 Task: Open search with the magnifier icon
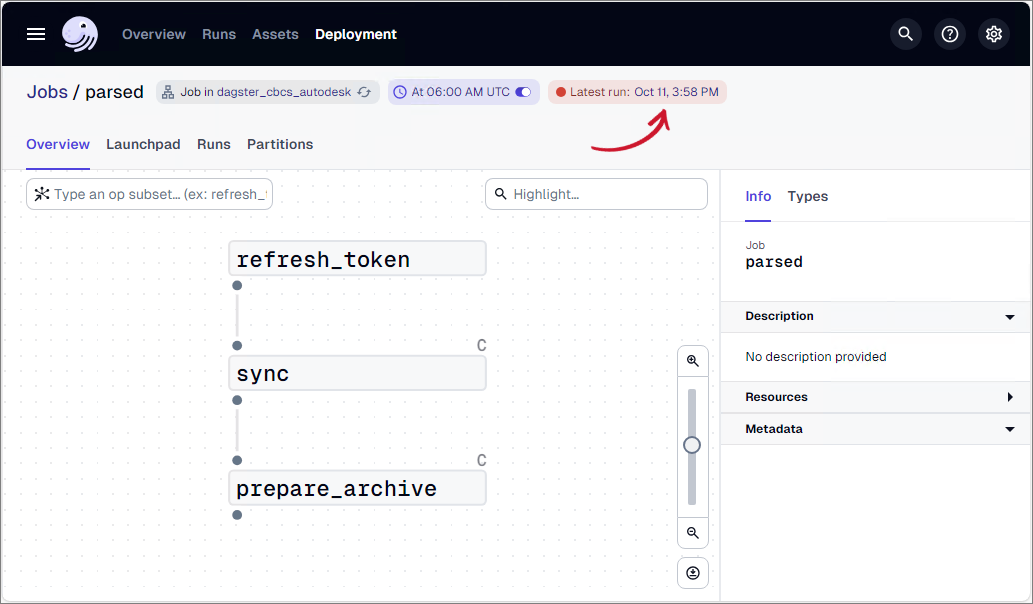coord(906,34)
